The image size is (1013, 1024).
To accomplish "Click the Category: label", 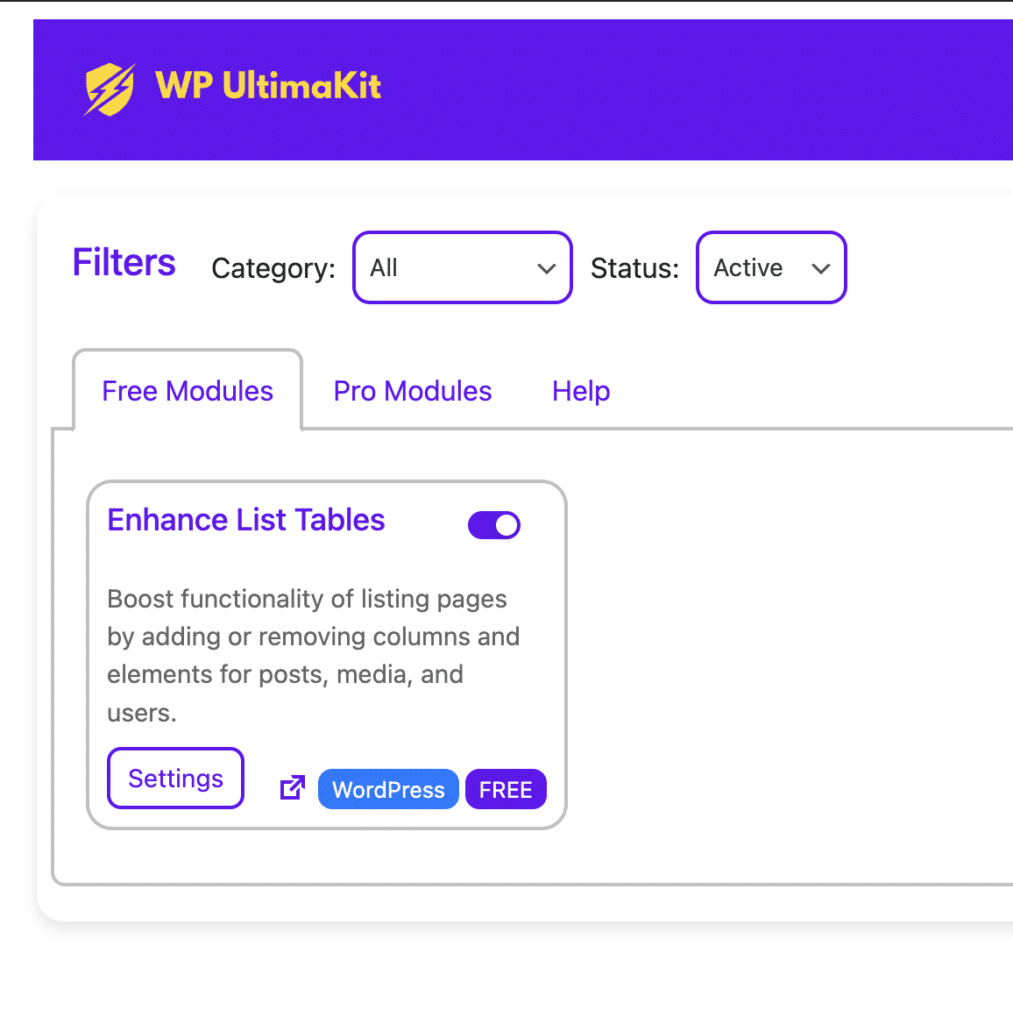I will [x=273, y=268].
